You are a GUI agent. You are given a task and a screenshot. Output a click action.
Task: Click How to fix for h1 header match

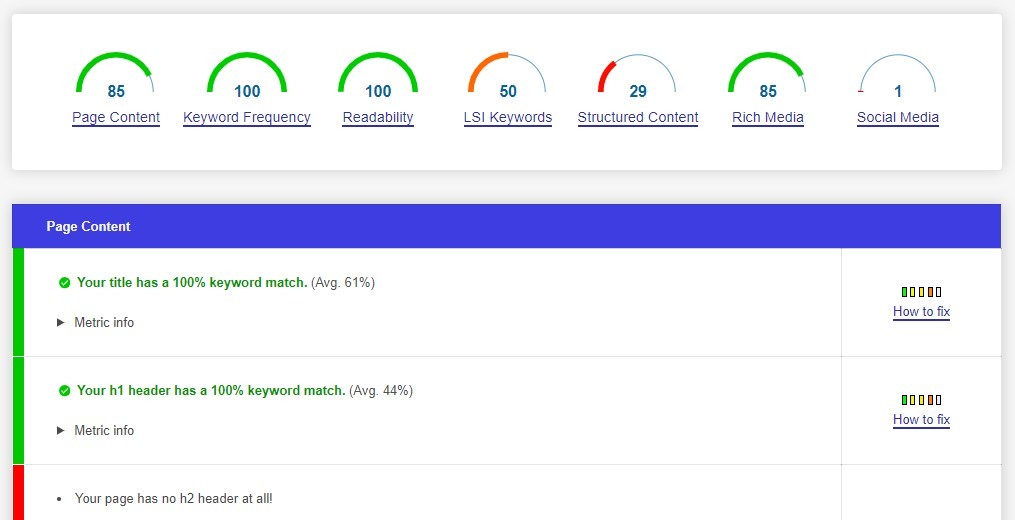(921, 420)
